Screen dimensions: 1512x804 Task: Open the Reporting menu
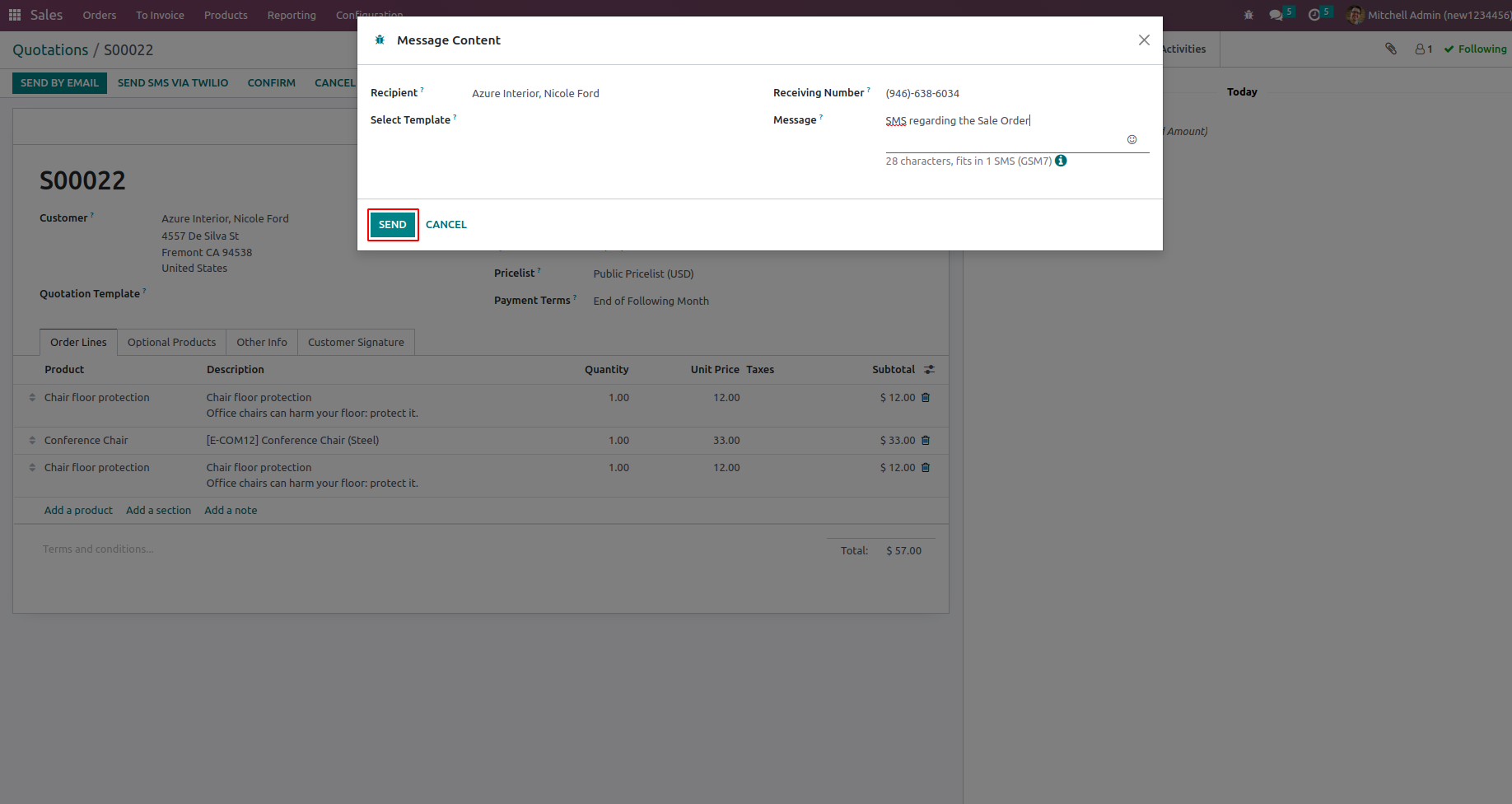(292, 16)
